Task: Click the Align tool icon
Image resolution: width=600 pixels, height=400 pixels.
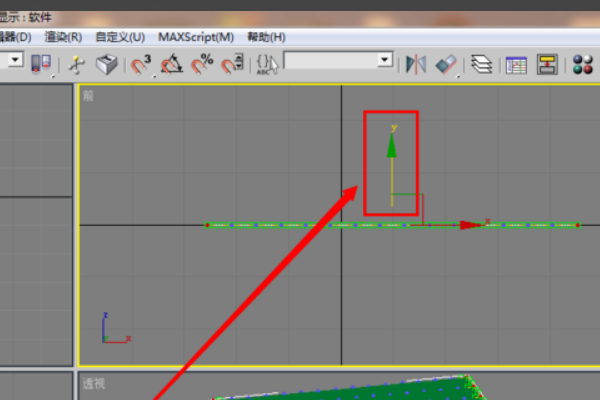Action: coord(446,64)
